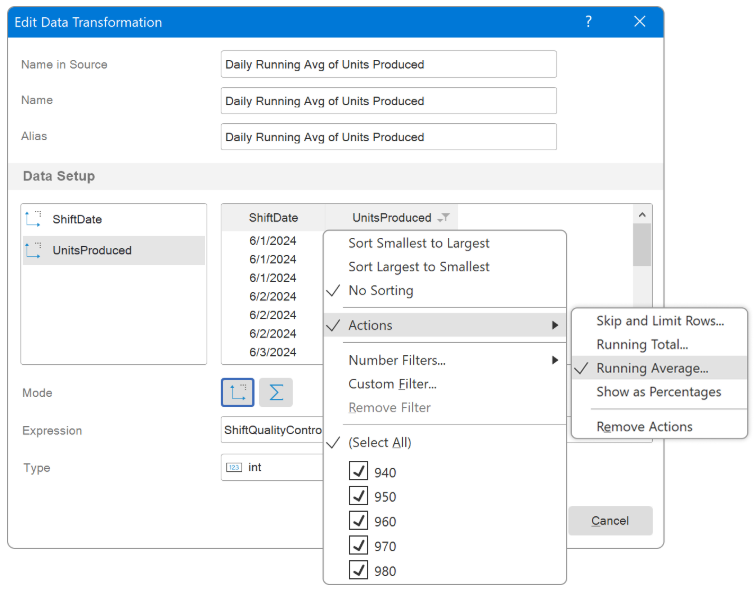Click the UnitsProduced field icon in list
Viewport: 754px width, 594px height.
(33, 250)
